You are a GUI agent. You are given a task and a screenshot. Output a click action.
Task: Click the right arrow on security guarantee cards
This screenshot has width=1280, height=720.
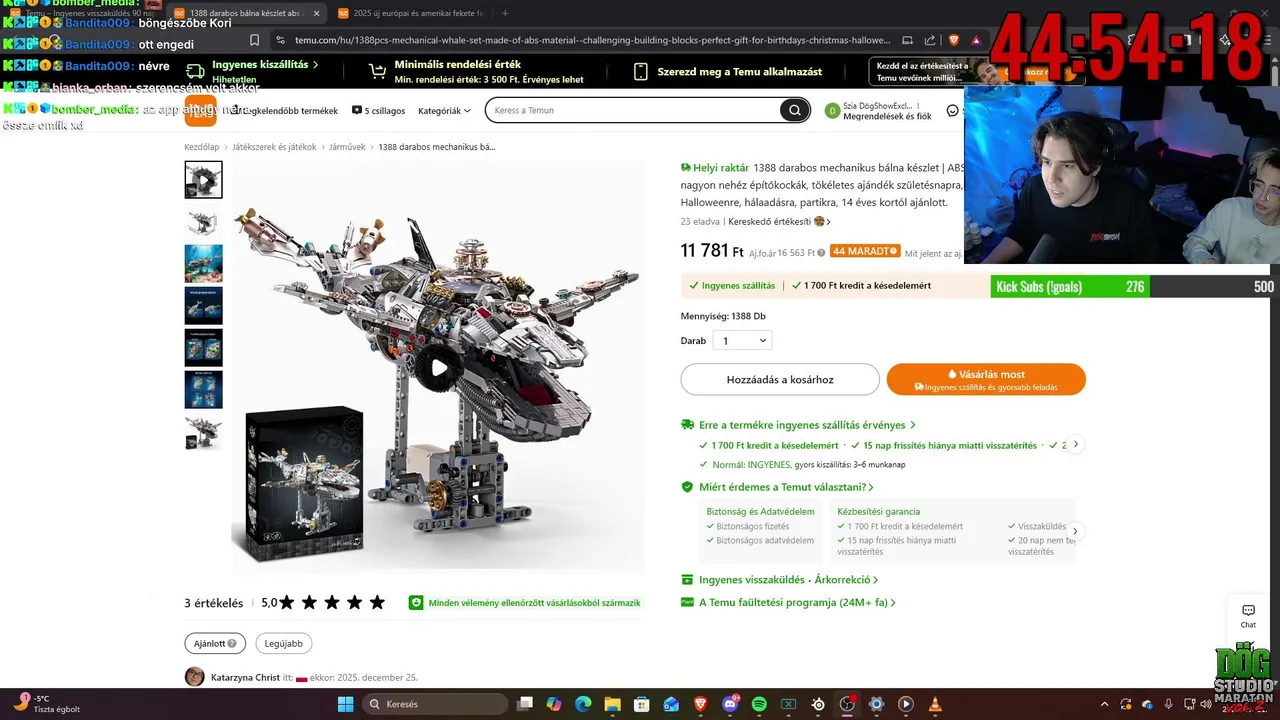[x=1075, y=531]
